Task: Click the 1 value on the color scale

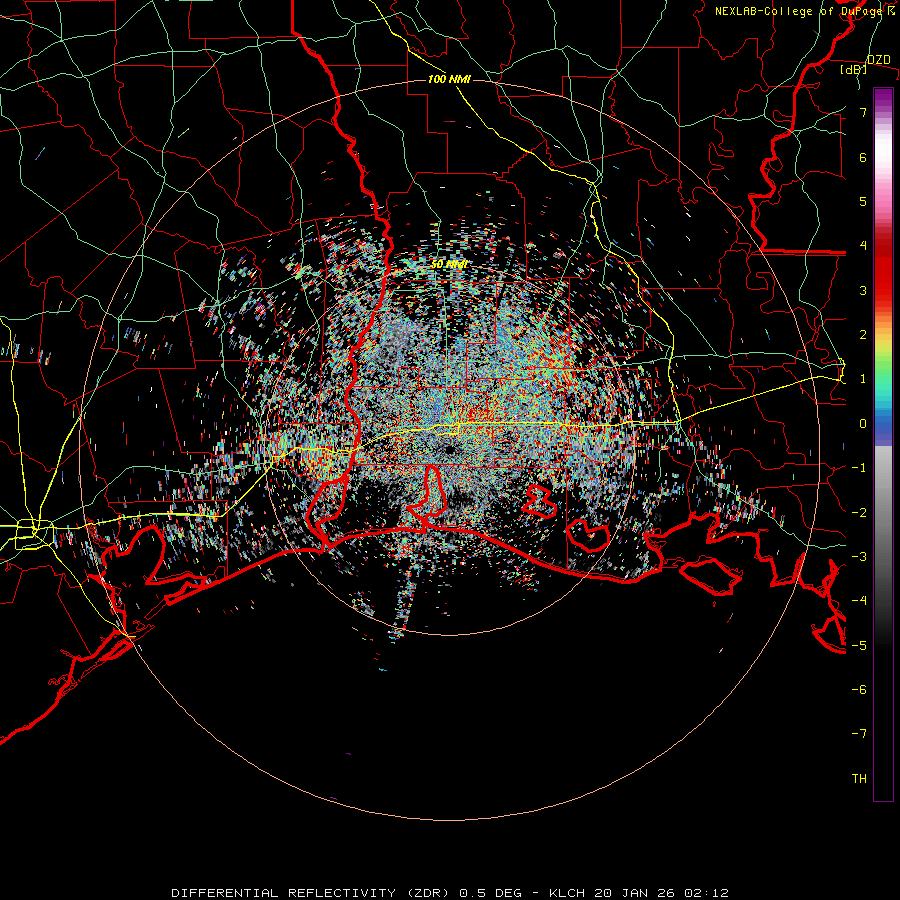Action: pyautogui.click(x=863, y=379)
